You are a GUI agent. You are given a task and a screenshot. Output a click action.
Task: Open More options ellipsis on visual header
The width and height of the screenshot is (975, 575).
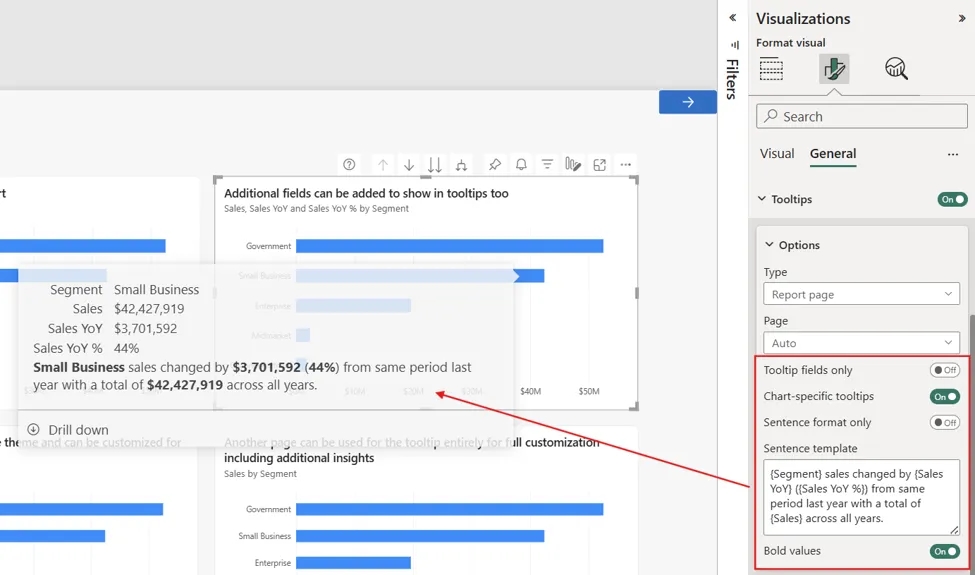point(626,165)
